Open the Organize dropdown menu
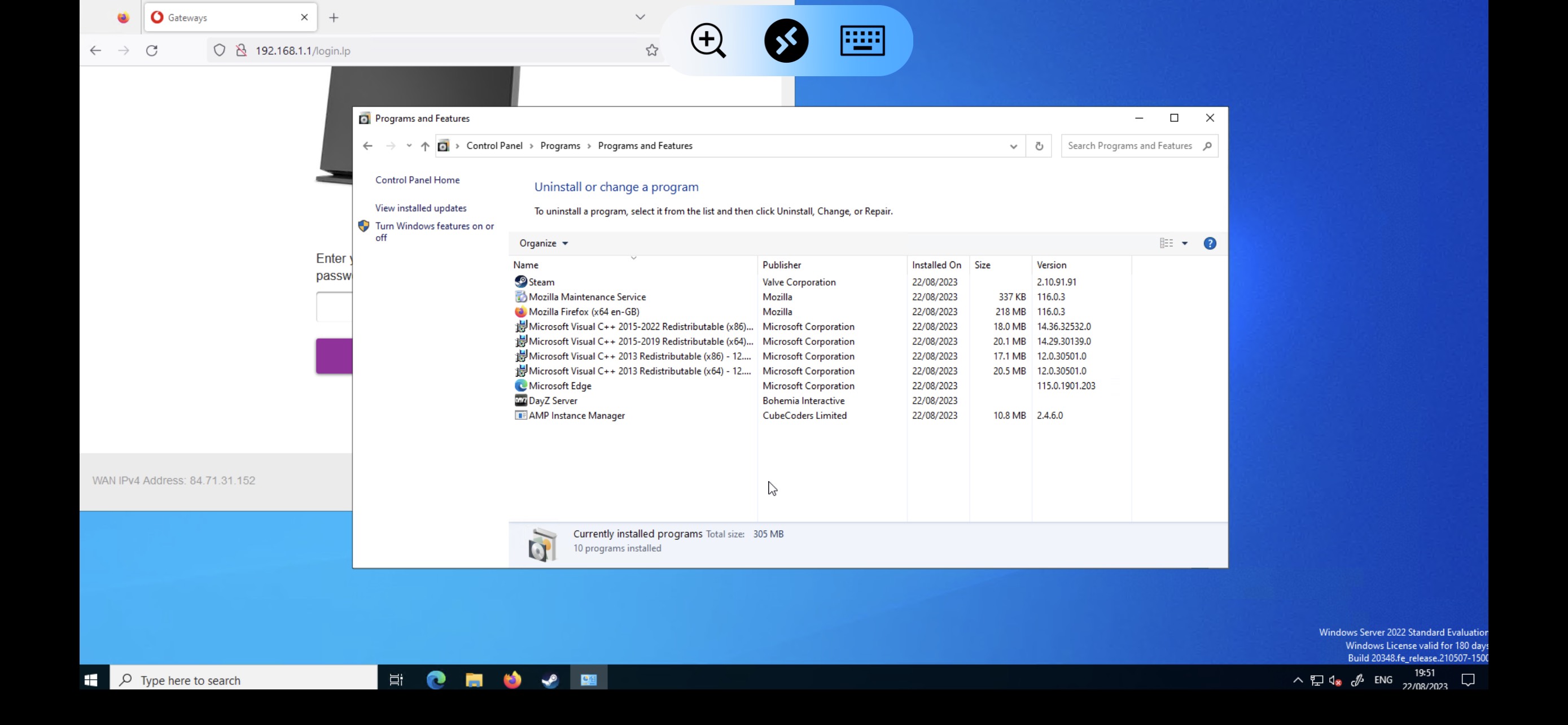1568x725 pixels. [x=543, y=243]
